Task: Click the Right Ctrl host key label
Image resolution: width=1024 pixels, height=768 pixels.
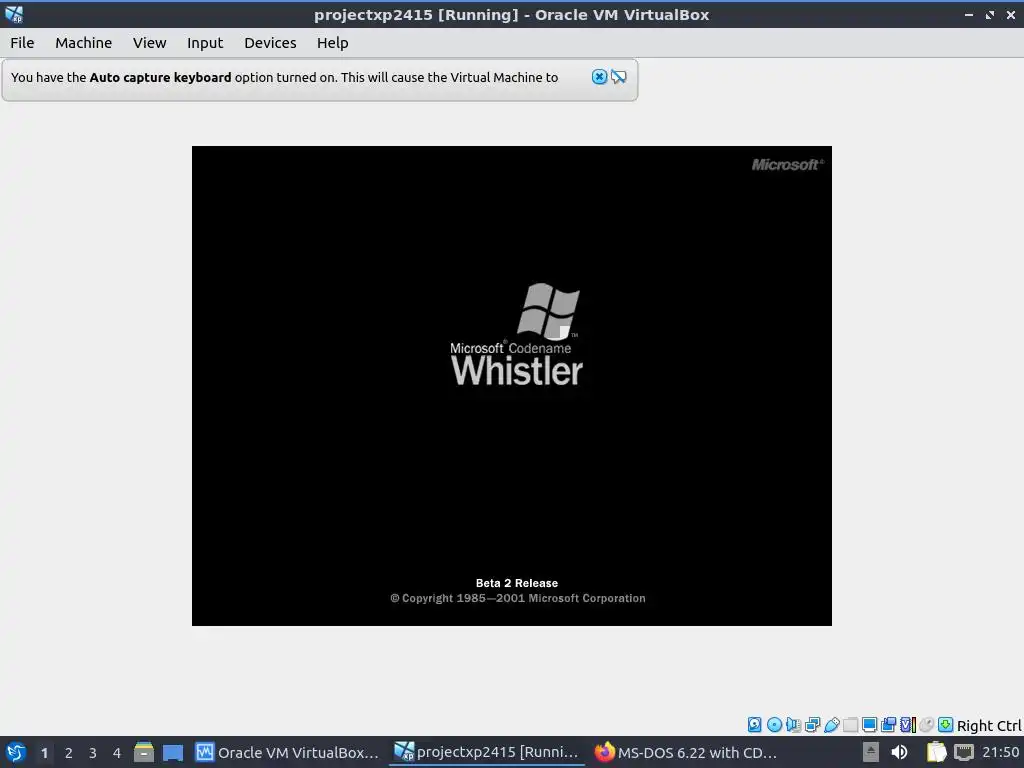Action: pyautogui.click(x=989, y=726)
